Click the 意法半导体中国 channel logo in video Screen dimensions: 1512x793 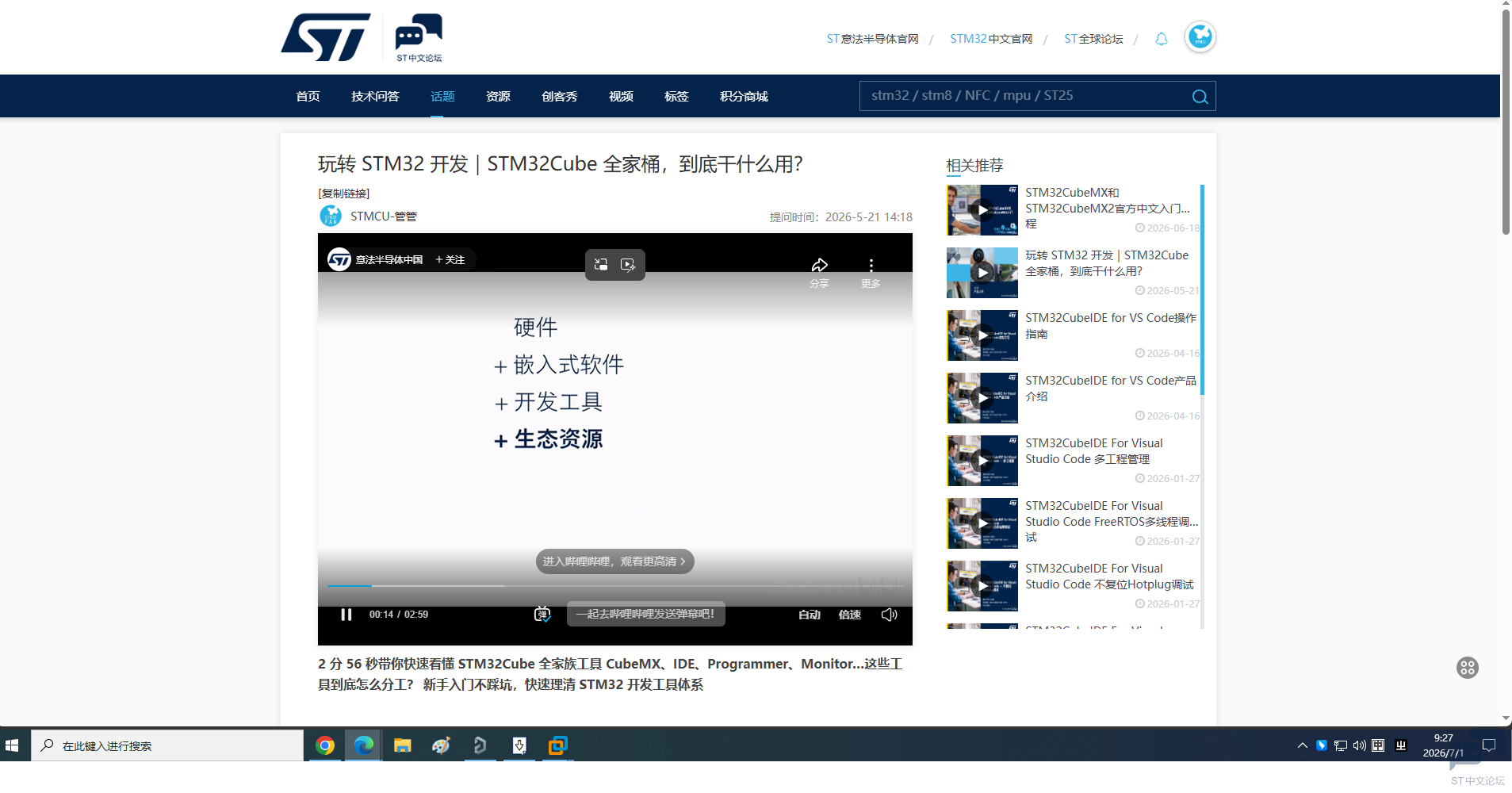[339, 259]
